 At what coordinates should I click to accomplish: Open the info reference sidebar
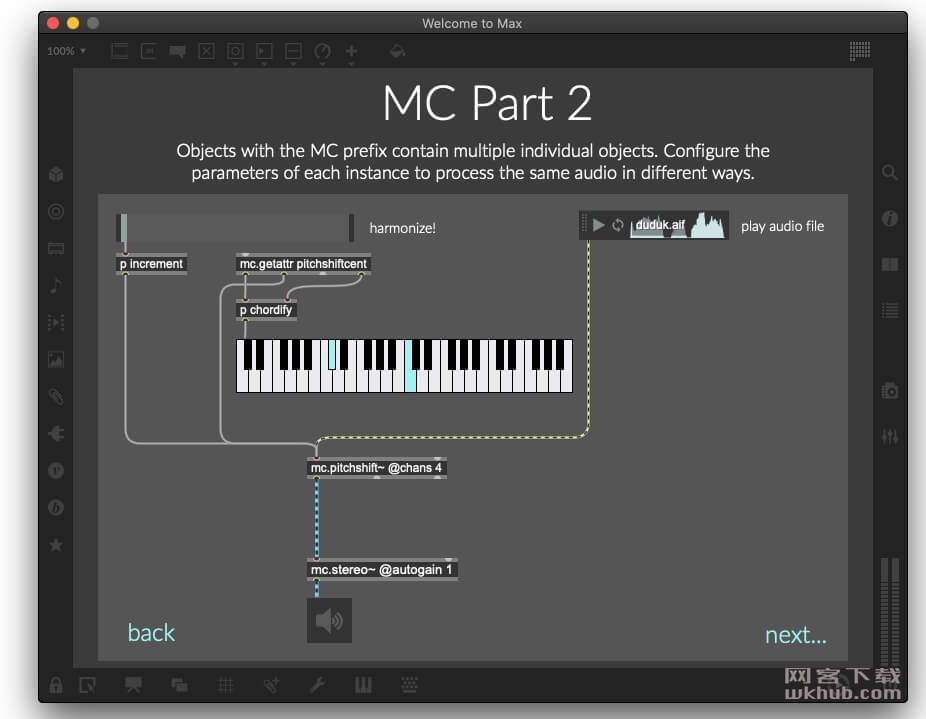pyautogui.click(x=889, y=219)
